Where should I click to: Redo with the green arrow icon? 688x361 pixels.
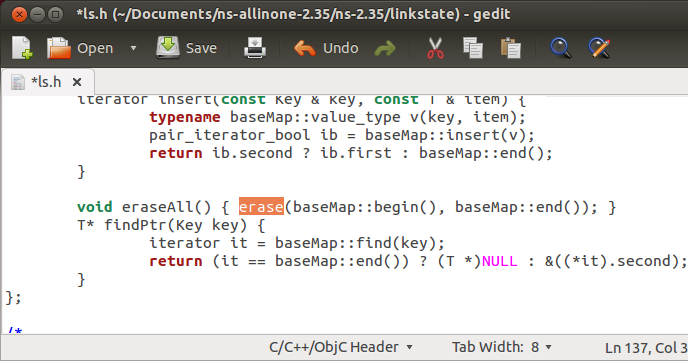coord(385,48)
